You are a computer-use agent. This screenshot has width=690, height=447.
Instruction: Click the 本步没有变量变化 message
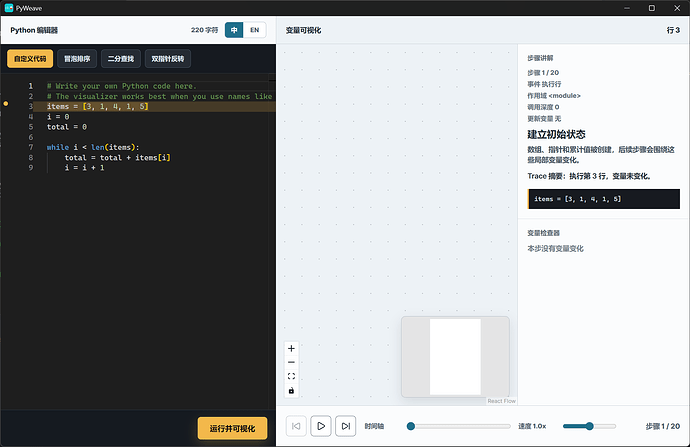(555, 249)
